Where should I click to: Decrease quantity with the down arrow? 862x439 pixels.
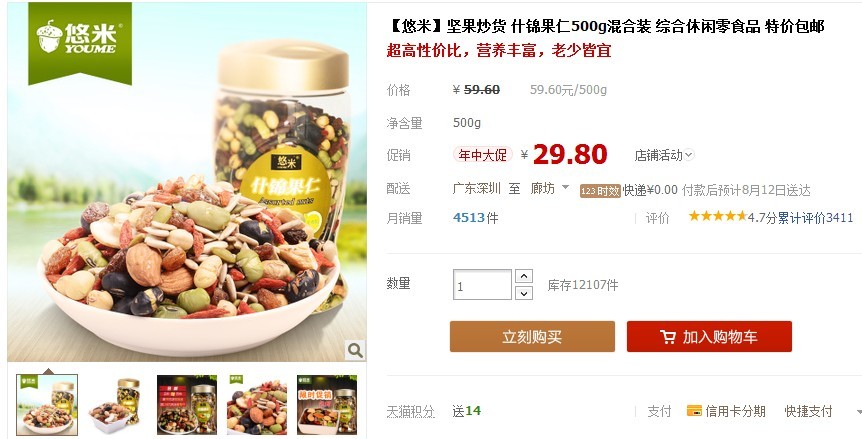click(524, 293)
